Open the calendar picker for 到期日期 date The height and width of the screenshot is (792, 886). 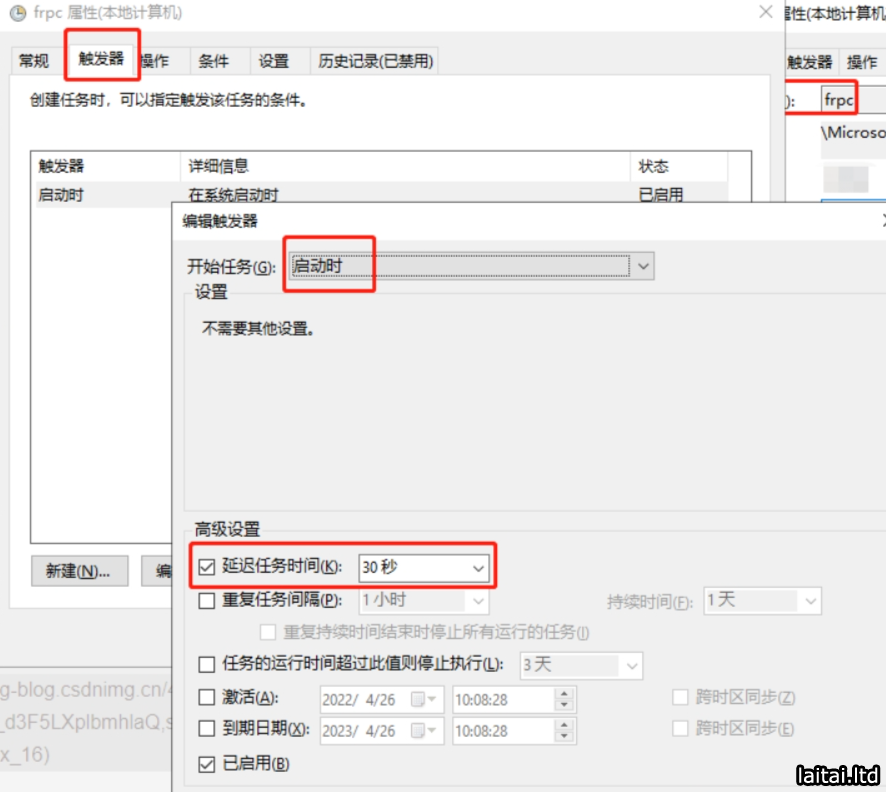coord(432,730)
